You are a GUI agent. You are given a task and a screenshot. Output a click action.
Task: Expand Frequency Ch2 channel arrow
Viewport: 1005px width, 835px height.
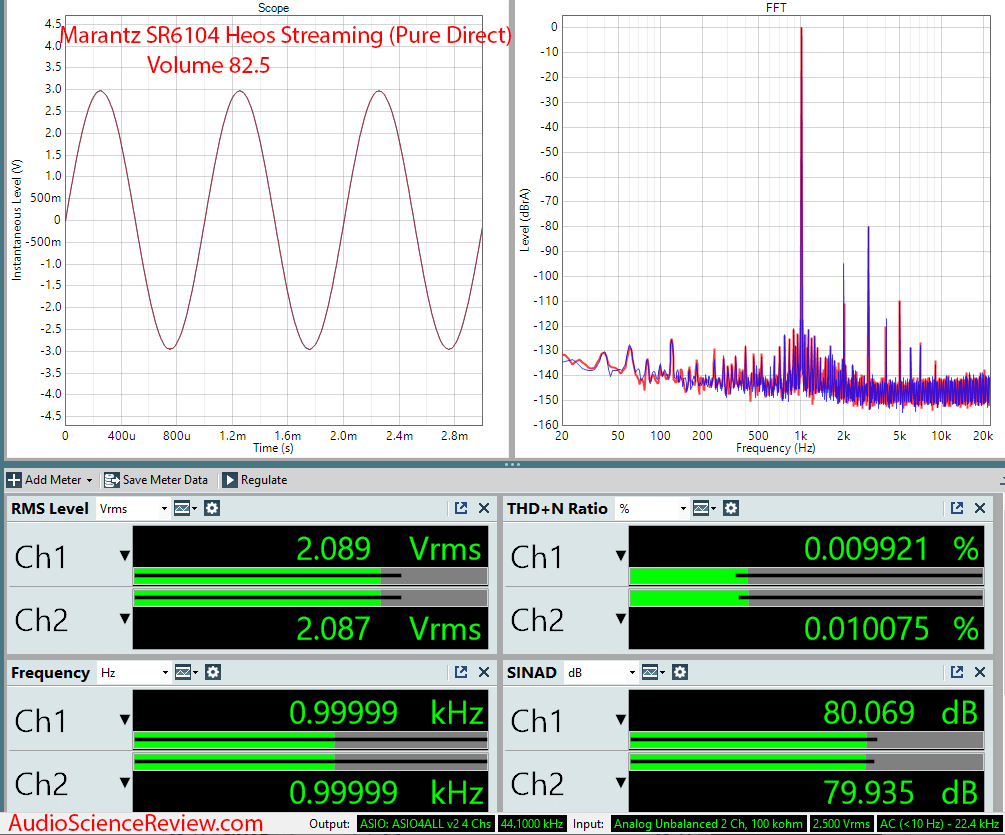pos(125,782)
